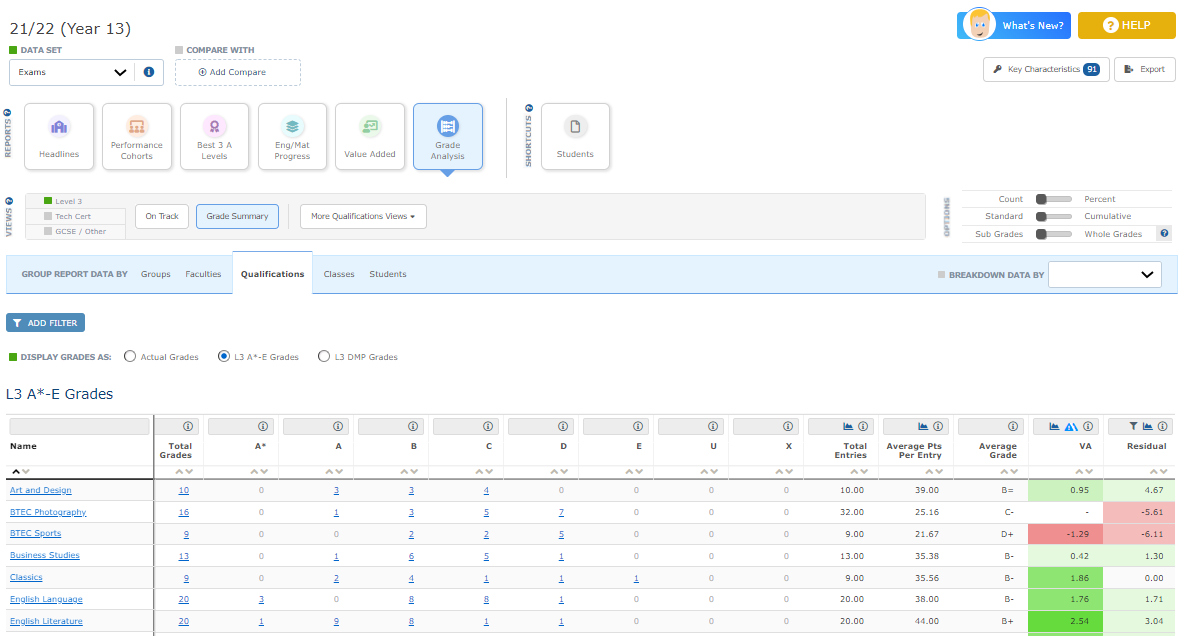Click the chart icon above VA column

[1054, 426]
